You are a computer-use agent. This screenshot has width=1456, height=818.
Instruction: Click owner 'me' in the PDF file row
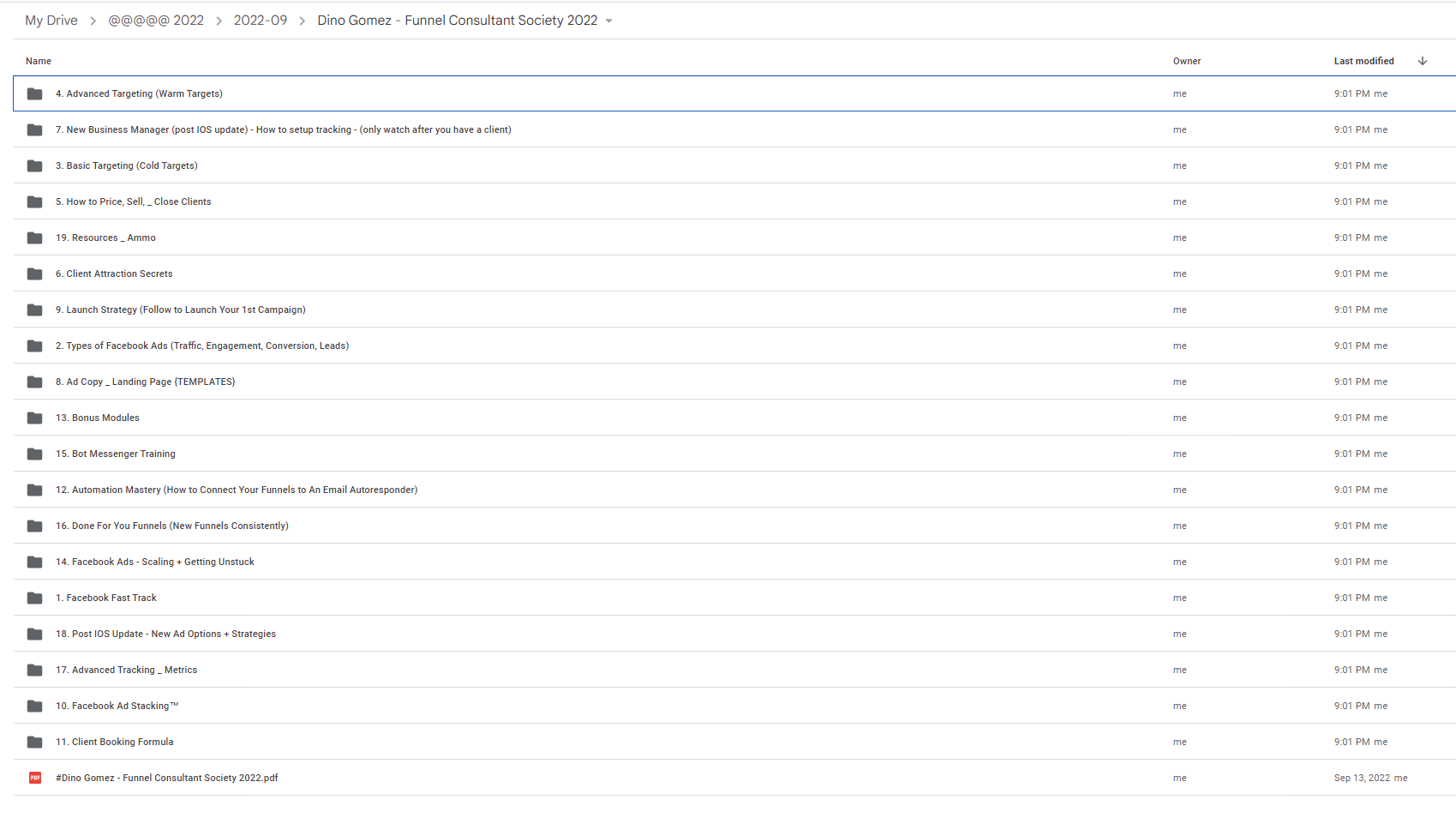[x=1180, y=779]
